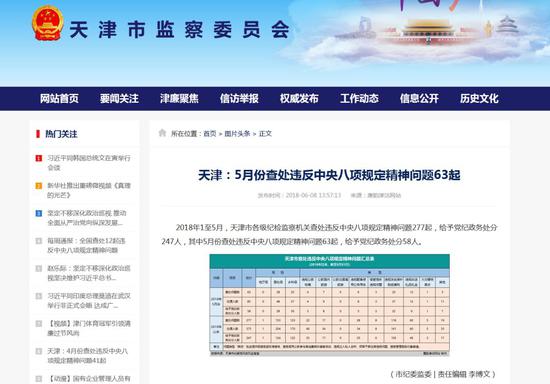
Task: Click the blue number 3 rank badge
Action: tap(39, 213)
